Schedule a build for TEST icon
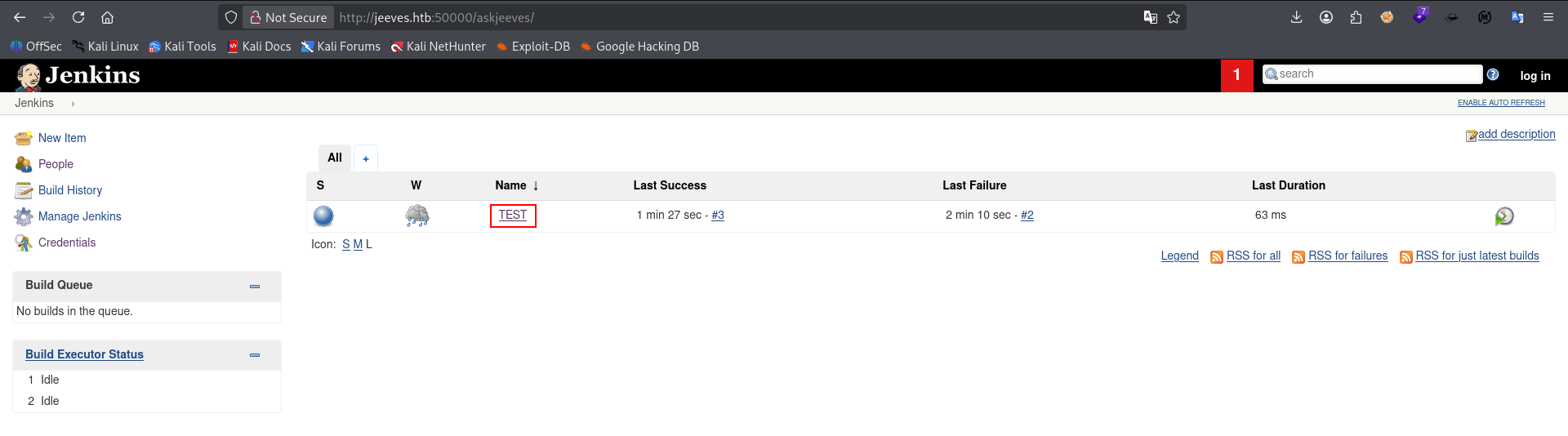The width and height of the screenshot is (1568, 436). 1504,216
